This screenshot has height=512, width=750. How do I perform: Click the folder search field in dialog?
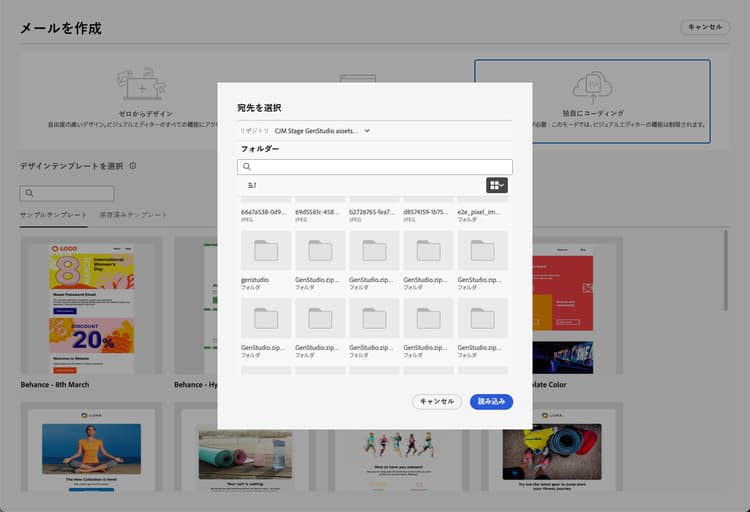click(375, 167)
